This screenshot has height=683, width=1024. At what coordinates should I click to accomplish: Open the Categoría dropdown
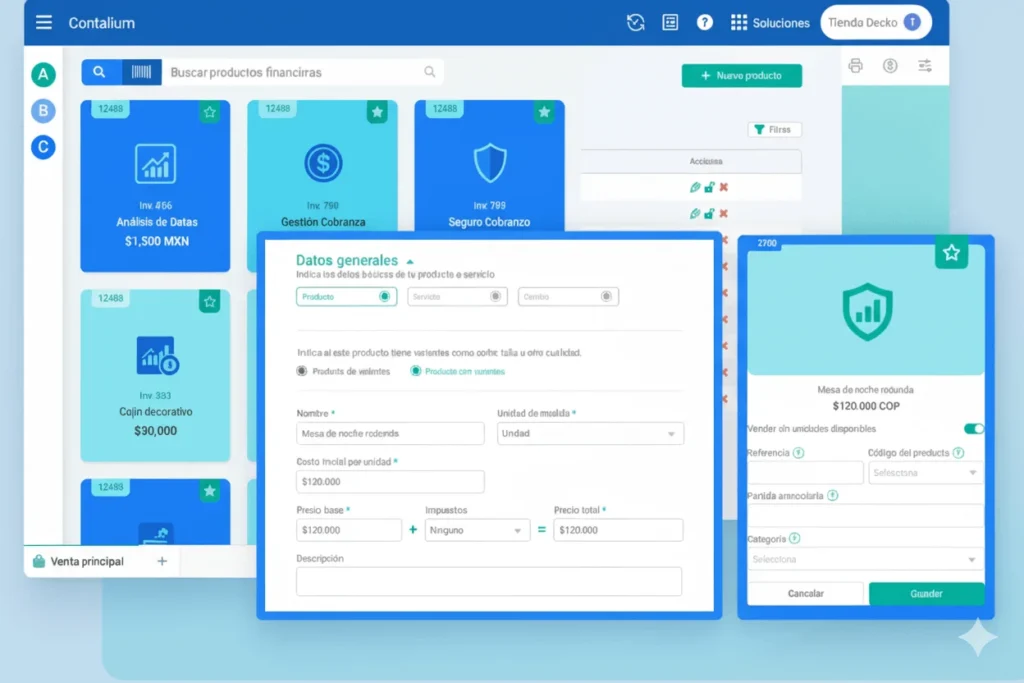tap(865, 560)
